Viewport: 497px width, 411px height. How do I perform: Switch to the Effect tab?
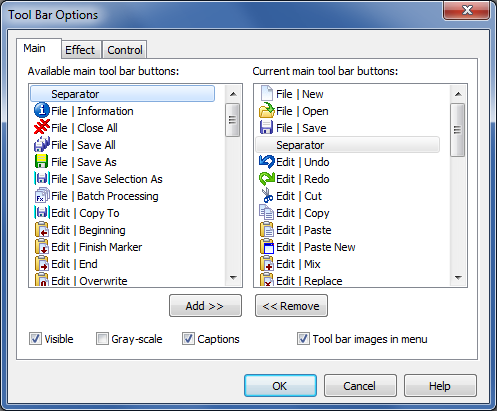[x=80, y=50]
